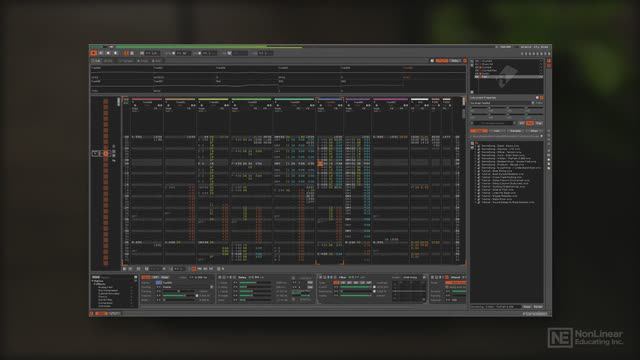Click the highlighted current pattern in sequencer
This screenshot has height=360, width=640.
pos(106,153)
